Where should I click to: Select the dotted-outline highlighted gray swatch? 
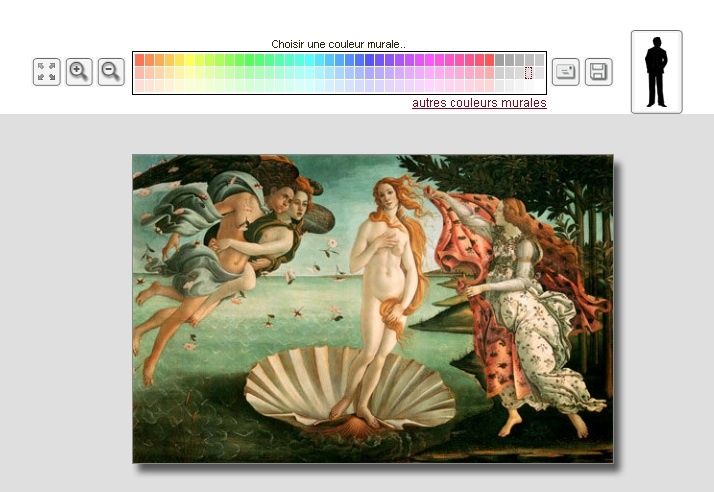click(529, 72)
